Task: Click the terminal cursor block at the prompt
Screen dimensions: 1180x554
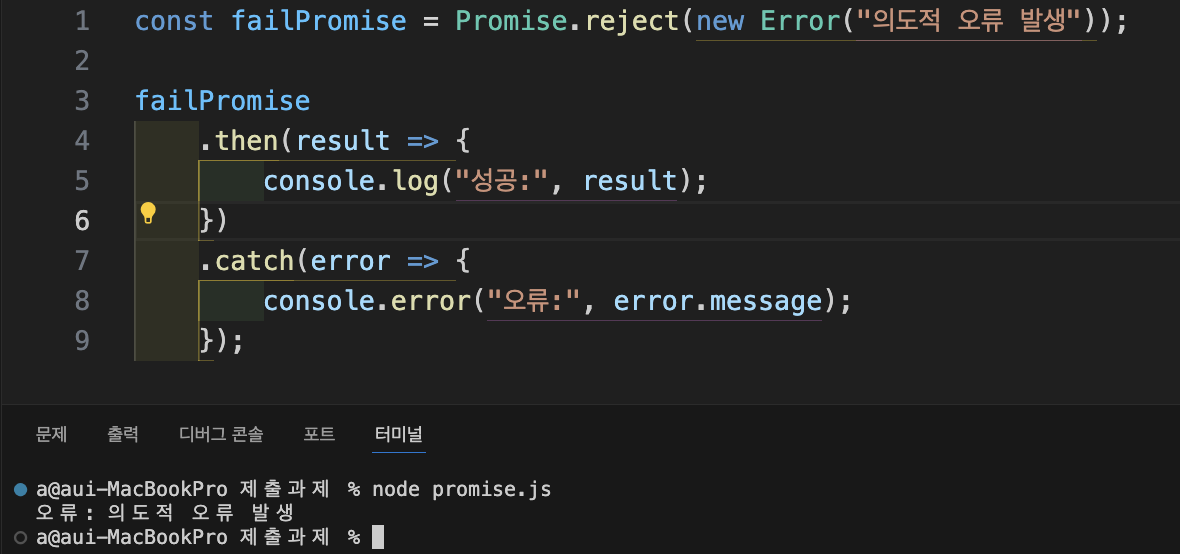Action: coord(378,537)
